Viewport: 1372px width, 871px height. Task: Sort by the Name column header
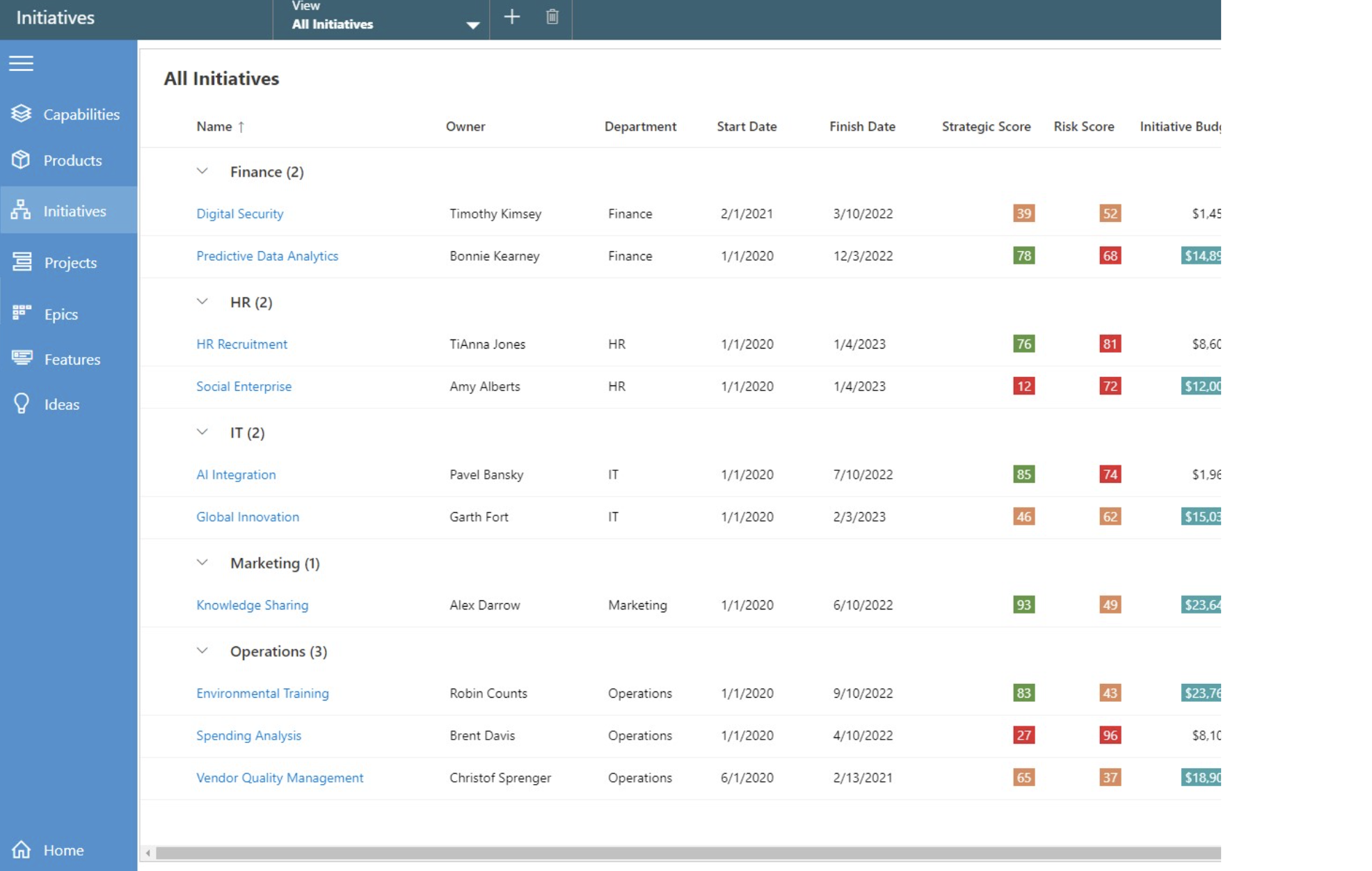click(x=214, y=126)
